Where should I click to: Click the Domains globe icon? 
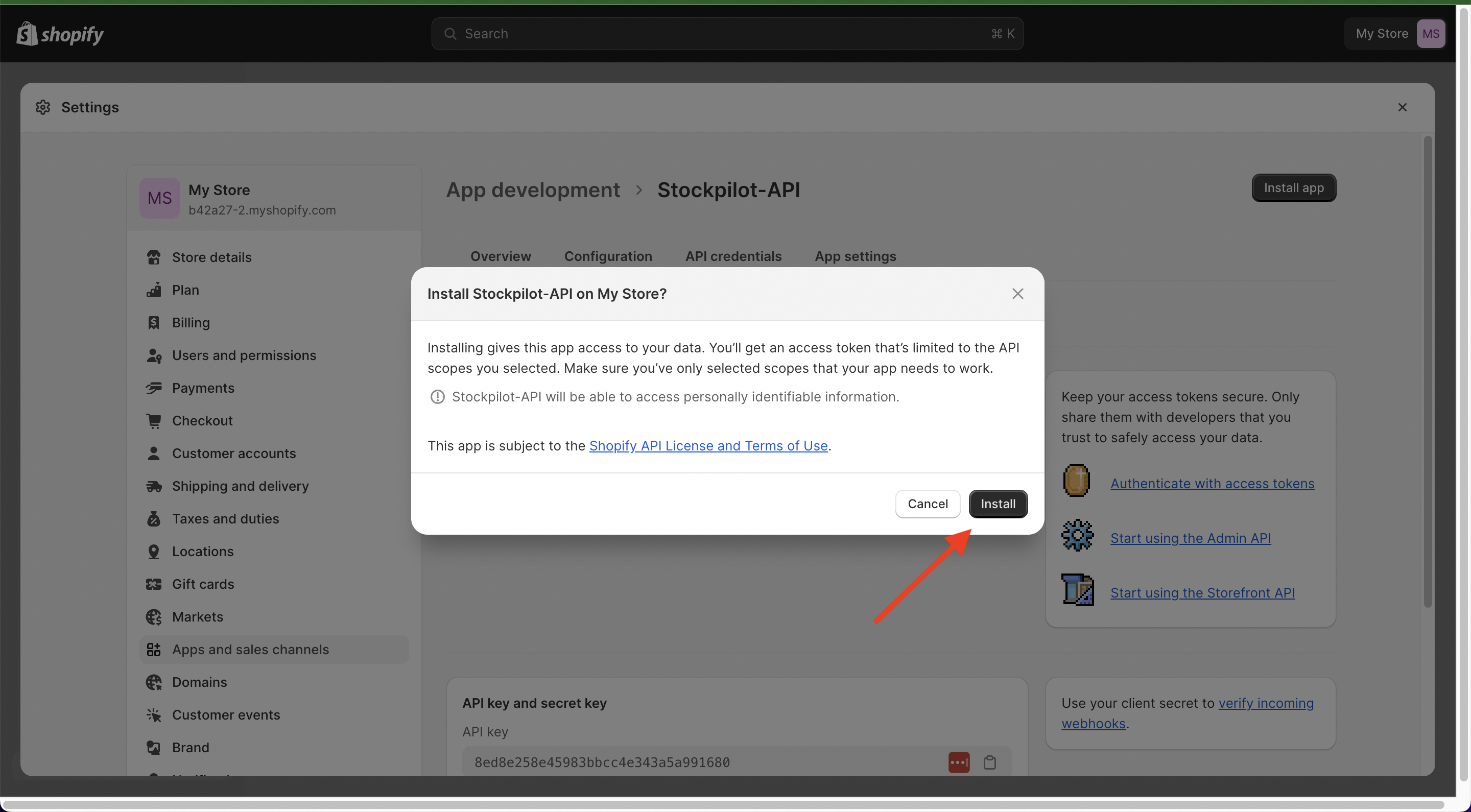(x=154, y=682)
